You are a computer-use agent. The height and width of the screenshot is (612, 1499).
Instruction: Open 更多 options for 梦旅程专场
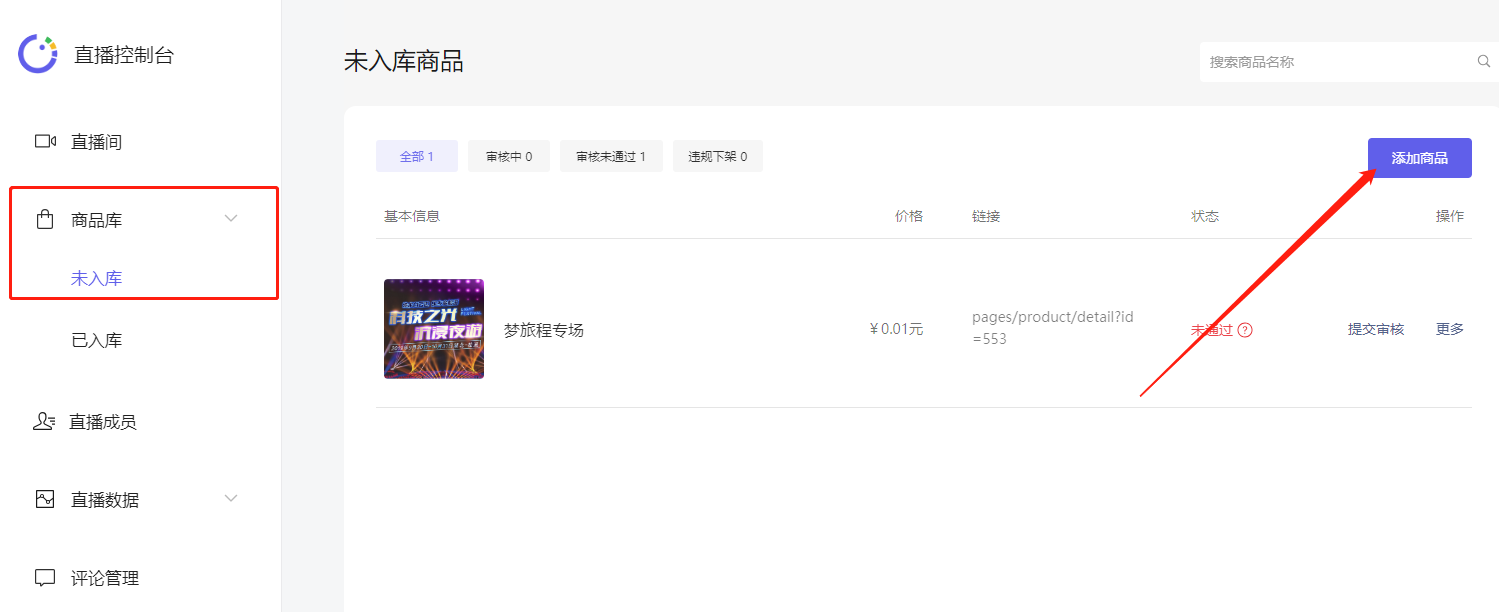(x=1450, y=329)
